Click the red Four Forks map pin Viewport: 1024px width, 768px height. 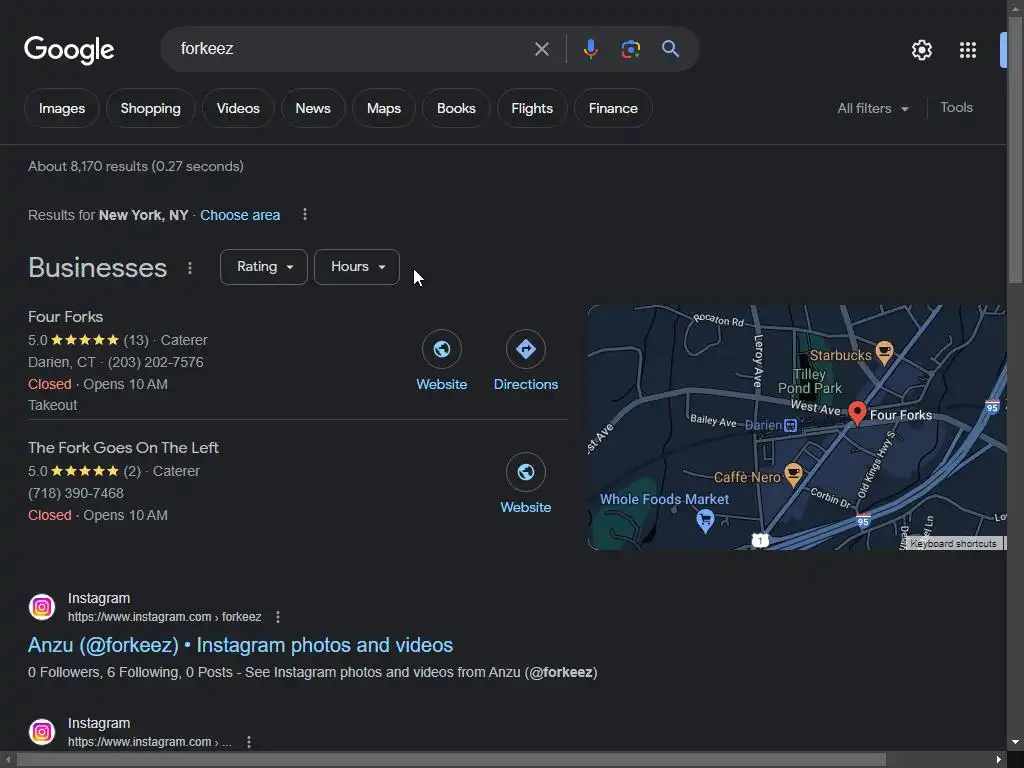click(857, 413)
